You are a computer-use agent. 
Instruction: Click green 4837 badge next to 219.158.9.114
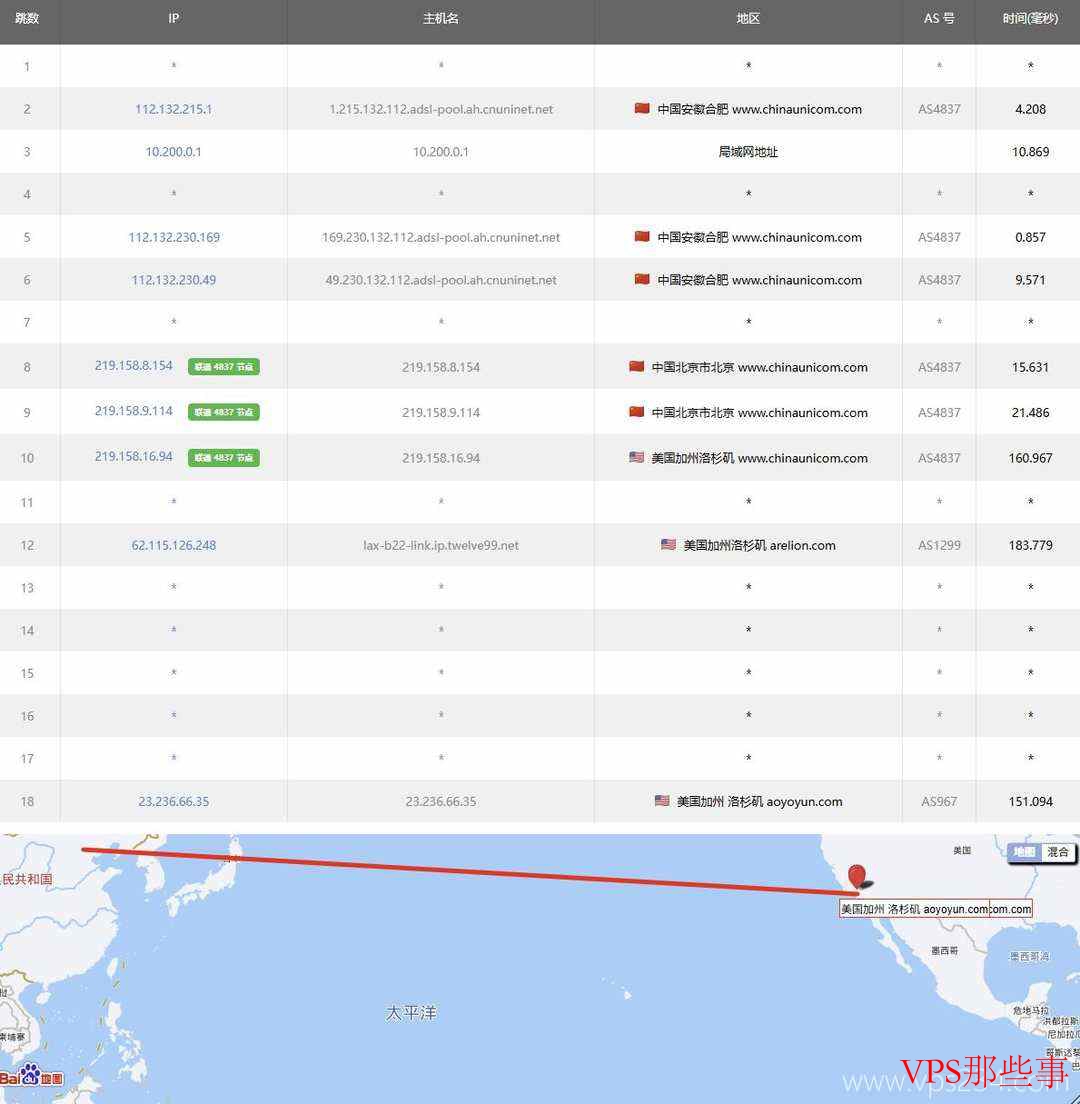click(224, 412)
